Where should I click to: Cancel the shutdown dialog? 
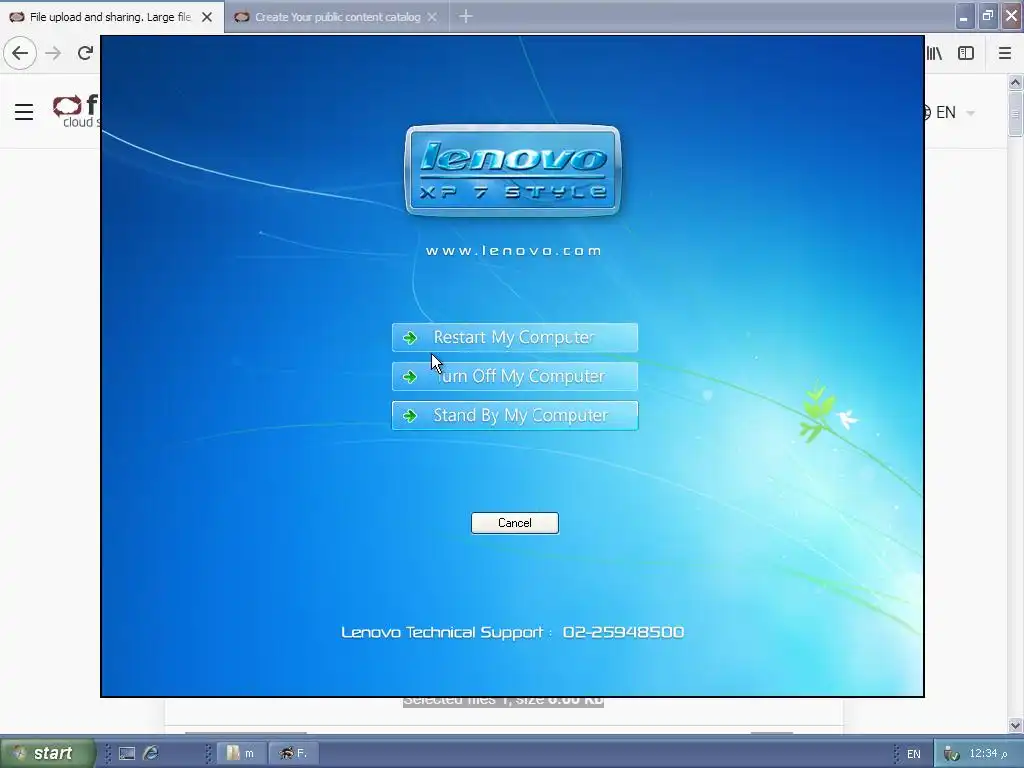point(515,523)
